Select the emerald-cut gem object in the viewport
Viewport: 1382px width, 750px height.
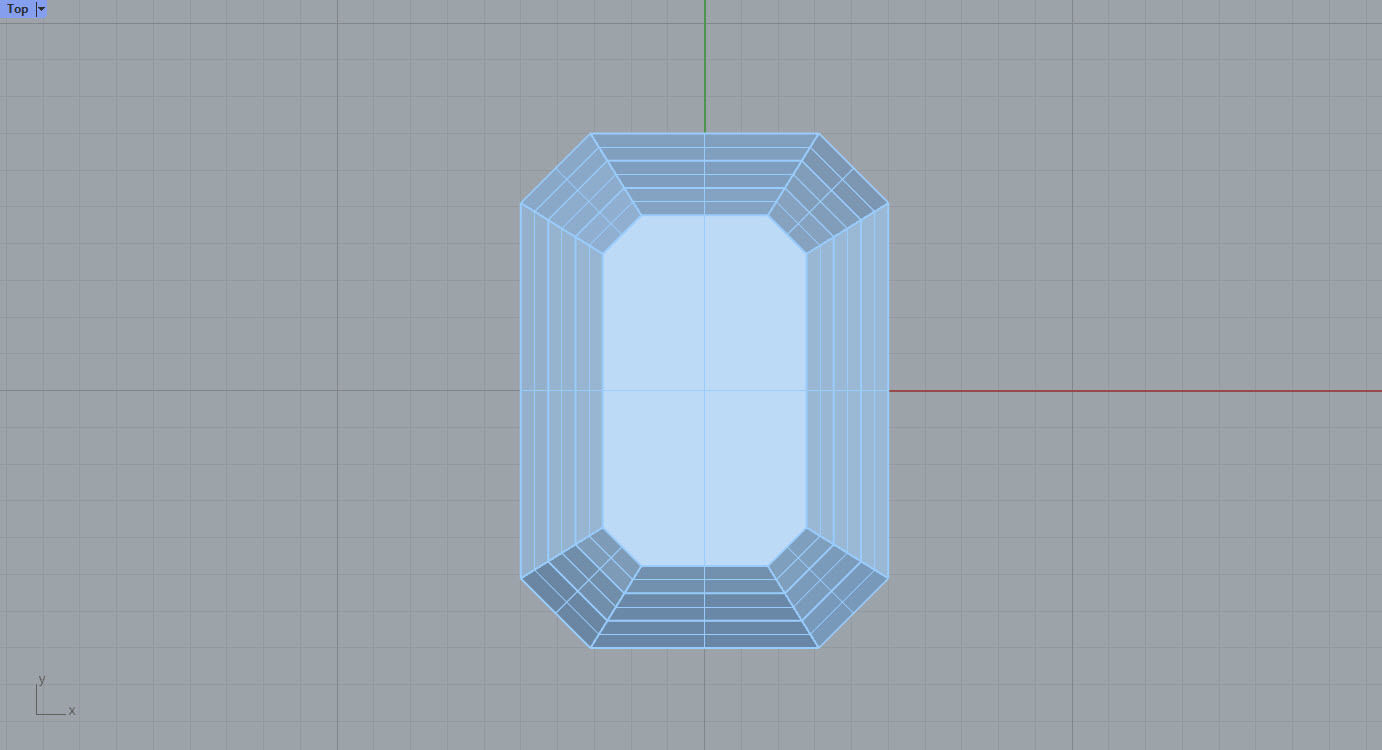pos(704,390)
